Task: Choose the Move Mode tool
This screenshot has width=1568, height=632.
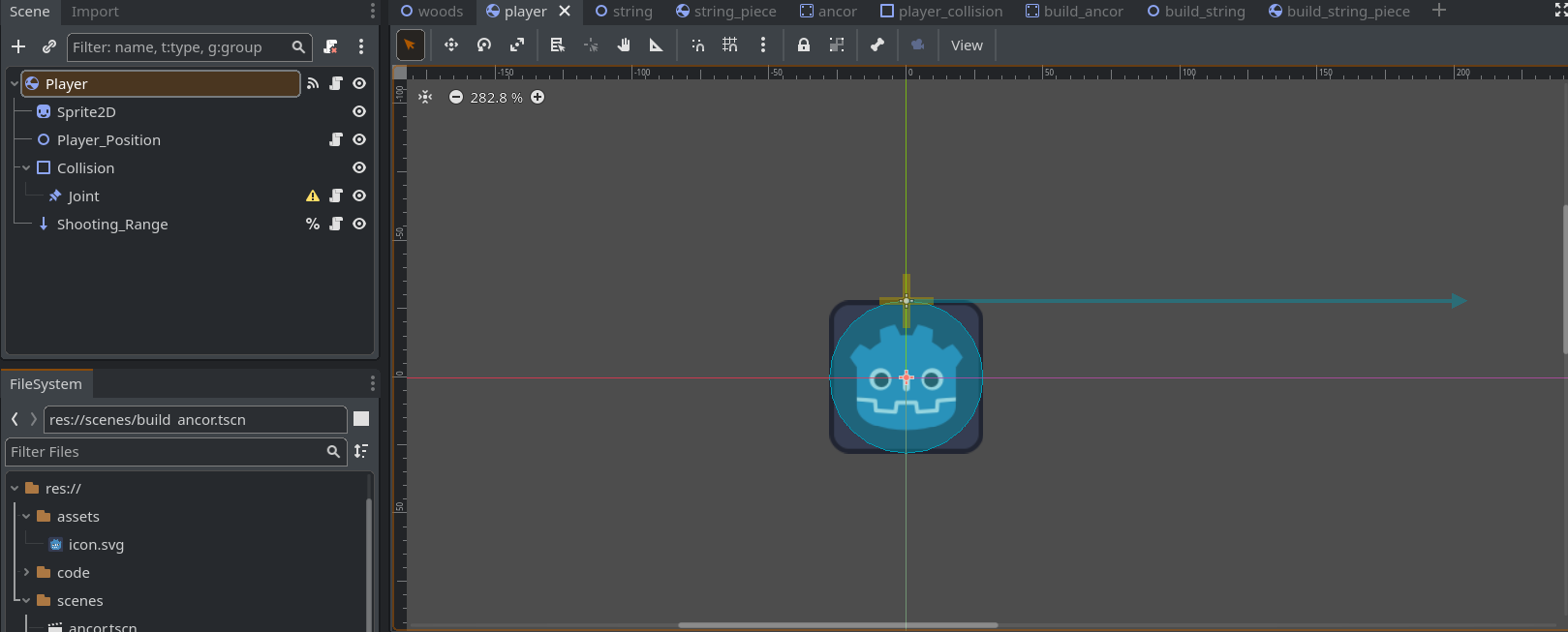Action: [x=450, y=45]
